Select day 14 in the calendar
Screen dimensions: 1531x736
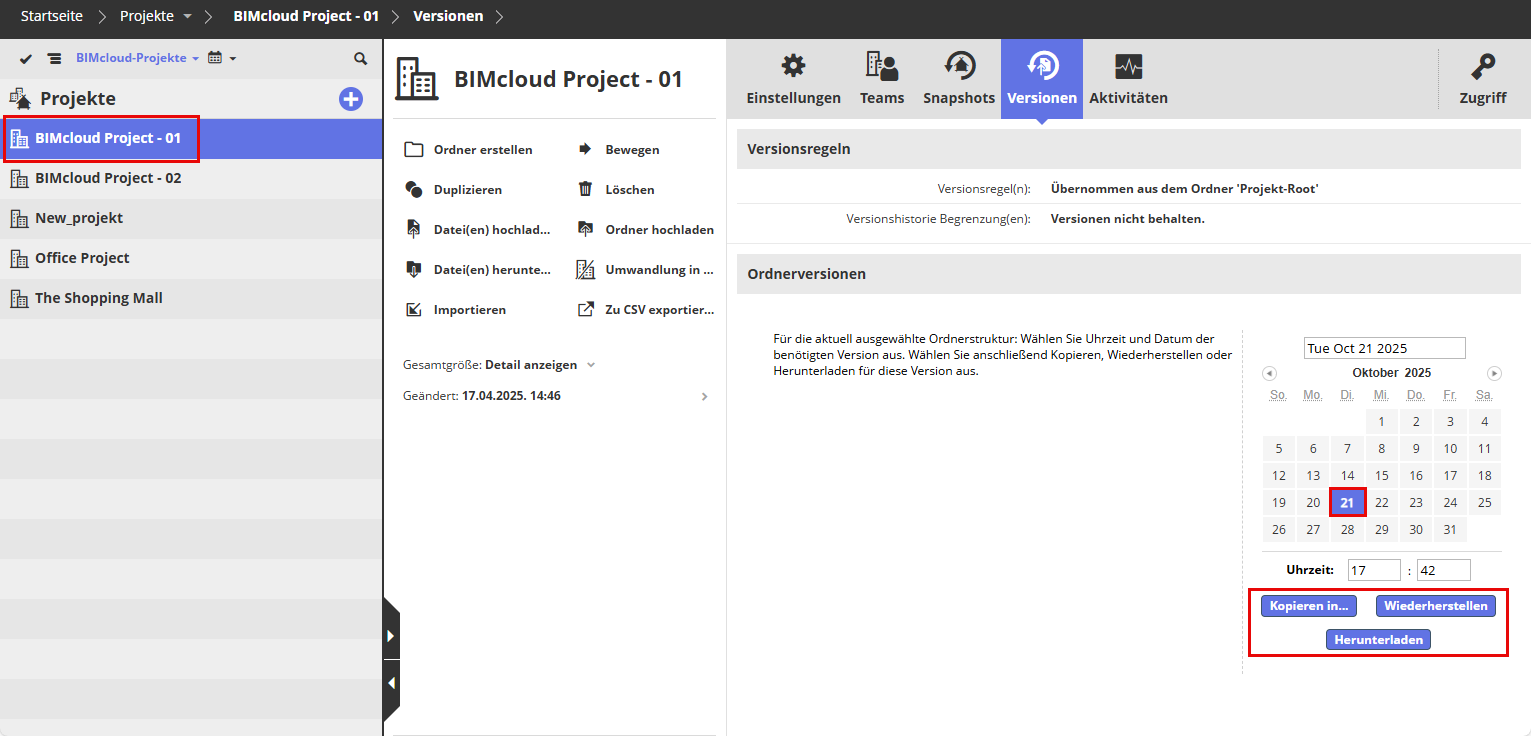pyautogui.click(x=1347, y=476)
